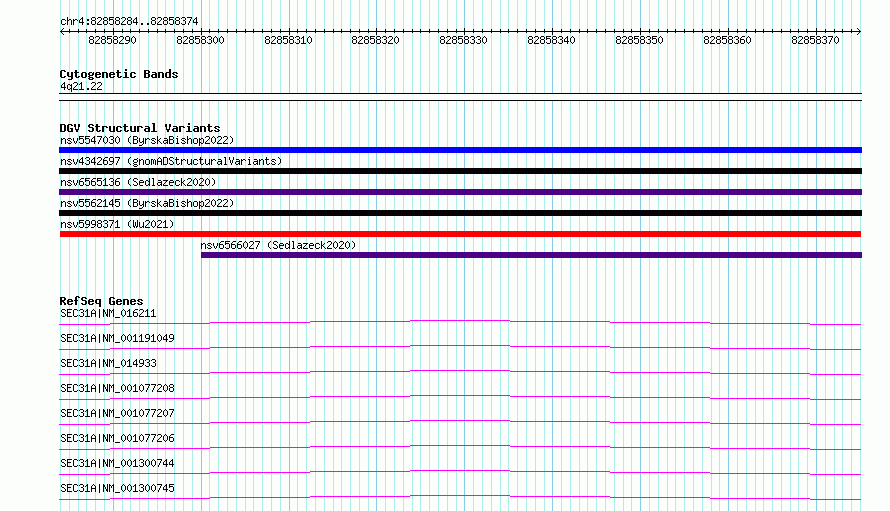Click the 82858340 ruler coordinate

(552, 40)
